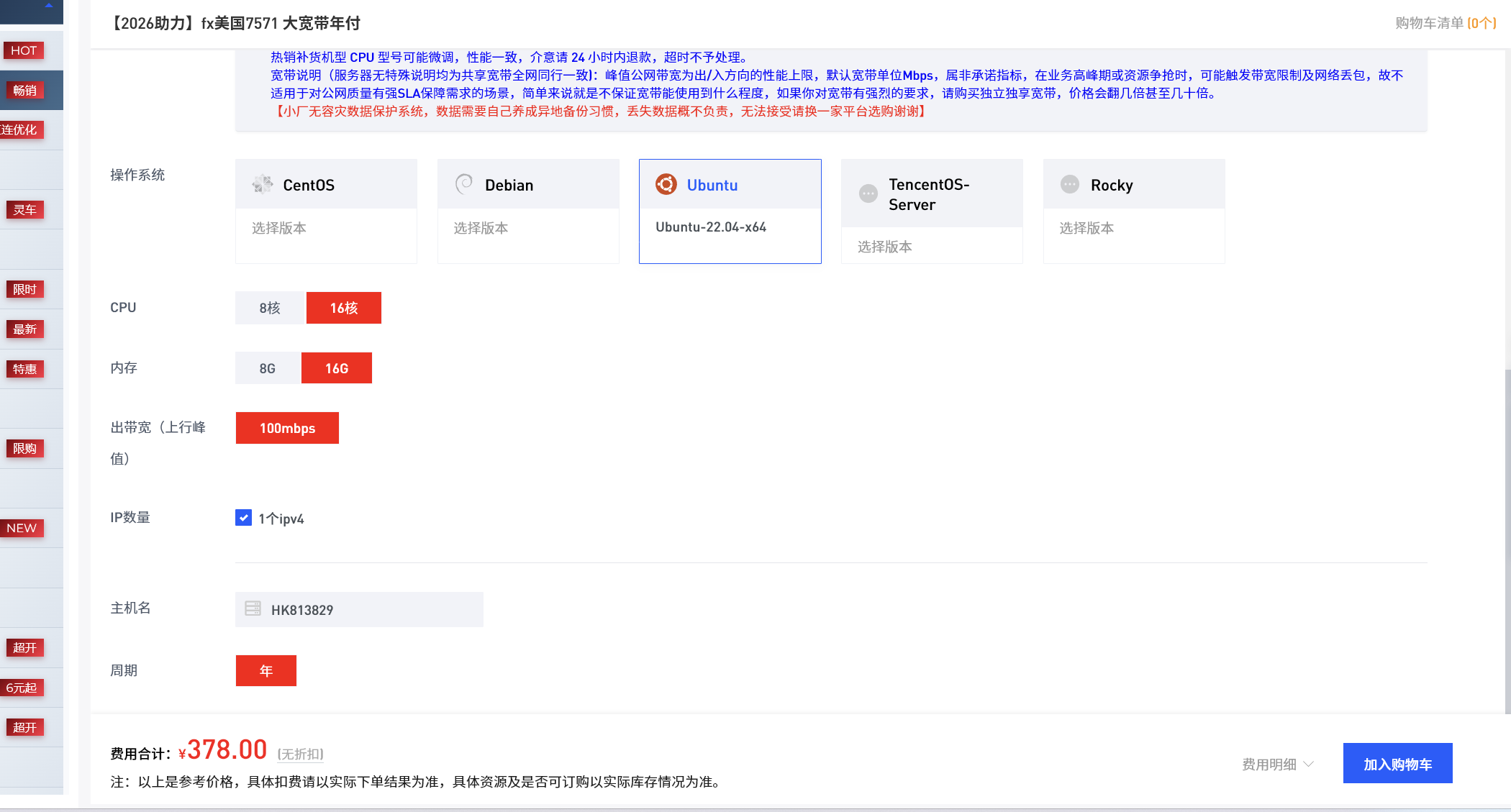Click the 费用合计 label
This screenshot has height=812, width=1511.
(x=140, y=754)
